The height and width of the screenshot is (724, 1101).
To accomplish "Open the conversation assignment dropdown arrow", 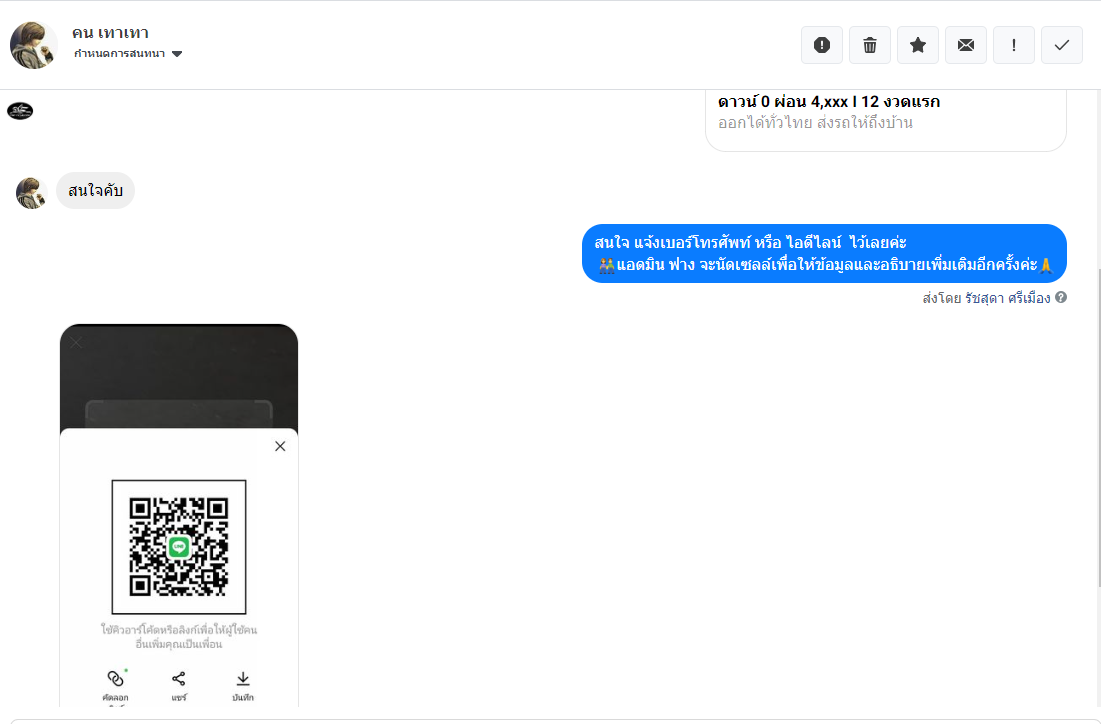I will 177,54.
